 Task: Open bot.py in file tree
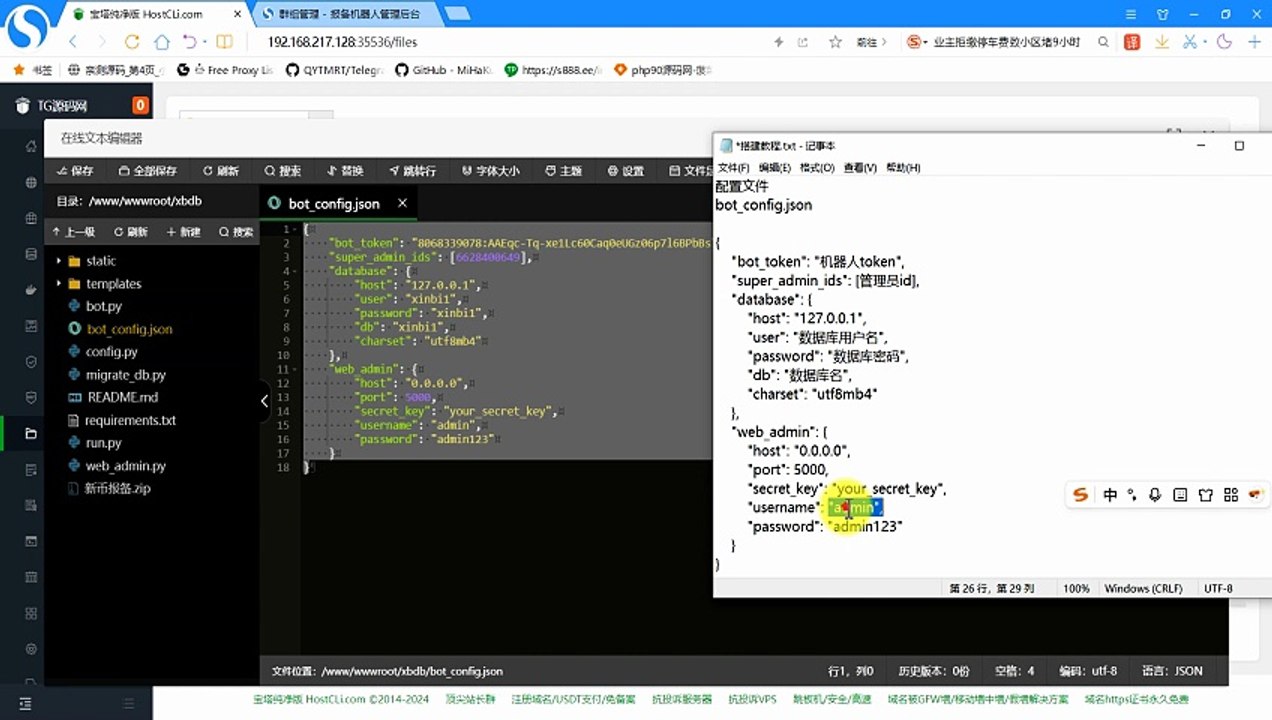pos(103,306)
